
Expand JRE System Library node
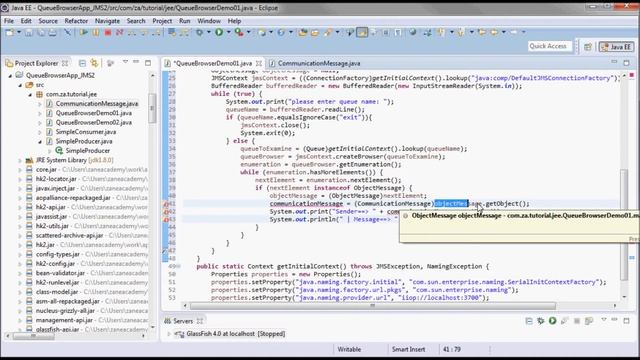pos(20,160)
